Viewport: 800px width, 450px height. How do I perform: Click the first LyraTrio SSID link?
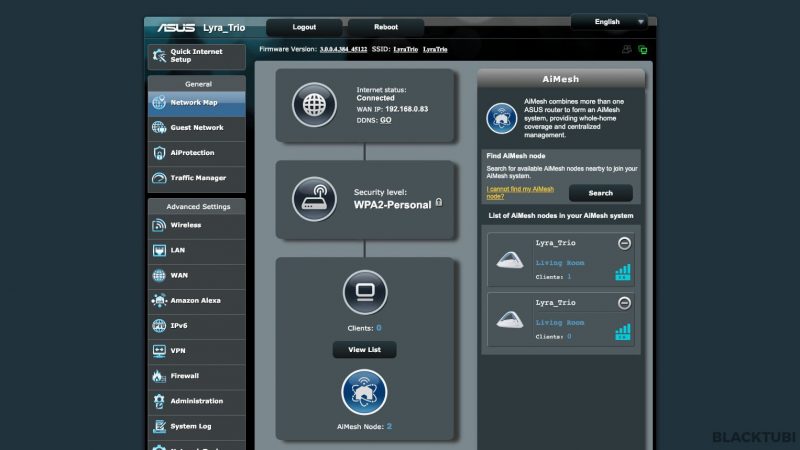(406, 49)
